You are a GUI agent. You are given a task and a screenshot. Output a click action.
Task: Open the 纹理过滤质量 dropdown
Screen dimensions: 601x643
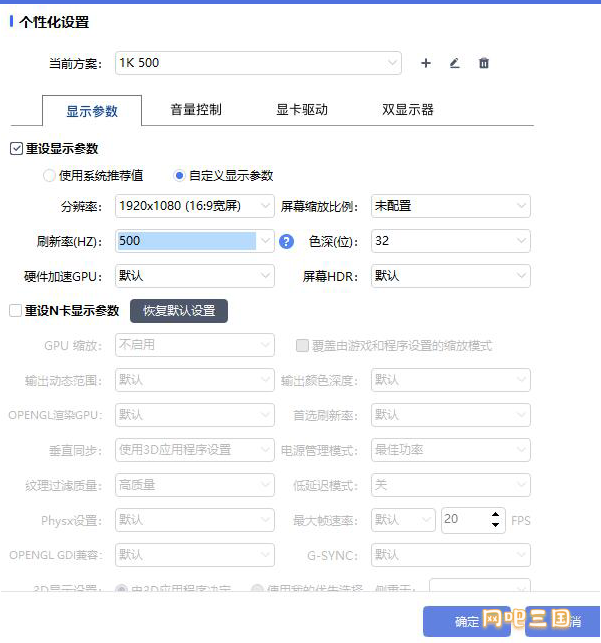click(195, 485)
